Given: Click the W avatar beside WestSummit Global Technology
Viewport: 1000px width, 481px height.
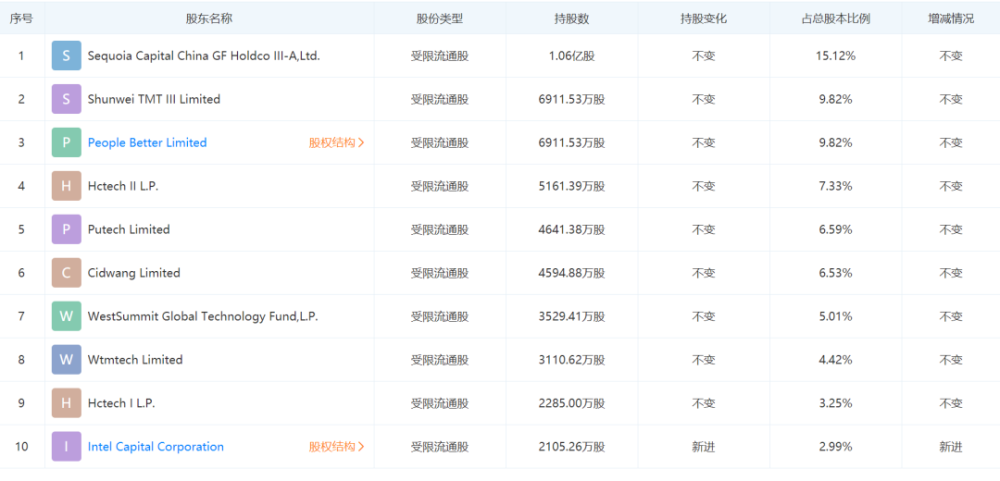Looking at the screenshot, I should 66,316.
